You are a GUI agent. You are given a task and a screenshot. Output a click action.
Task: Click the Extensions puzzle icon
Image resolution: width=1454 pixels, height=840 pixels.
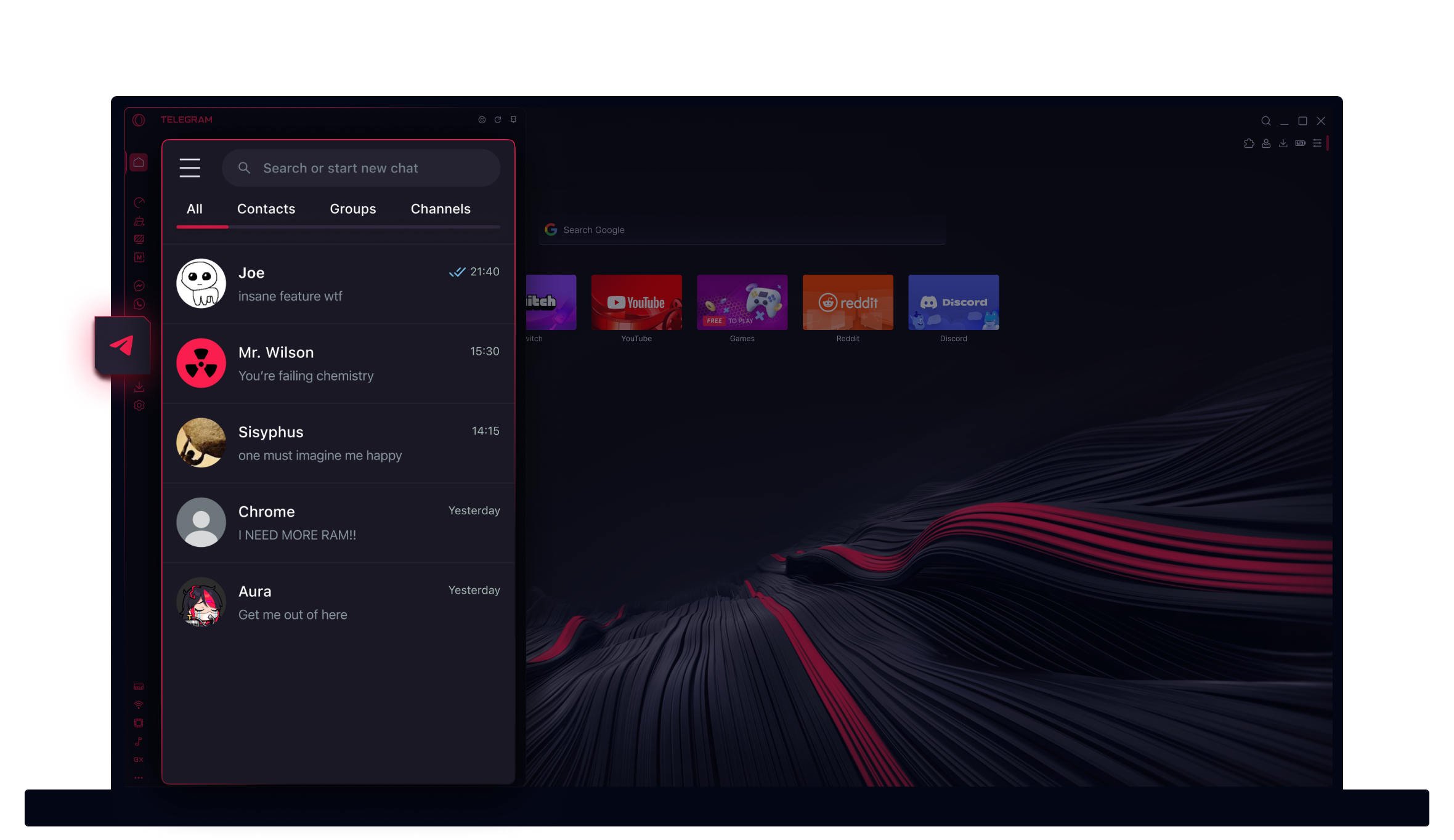click(x=1249, y=143)
